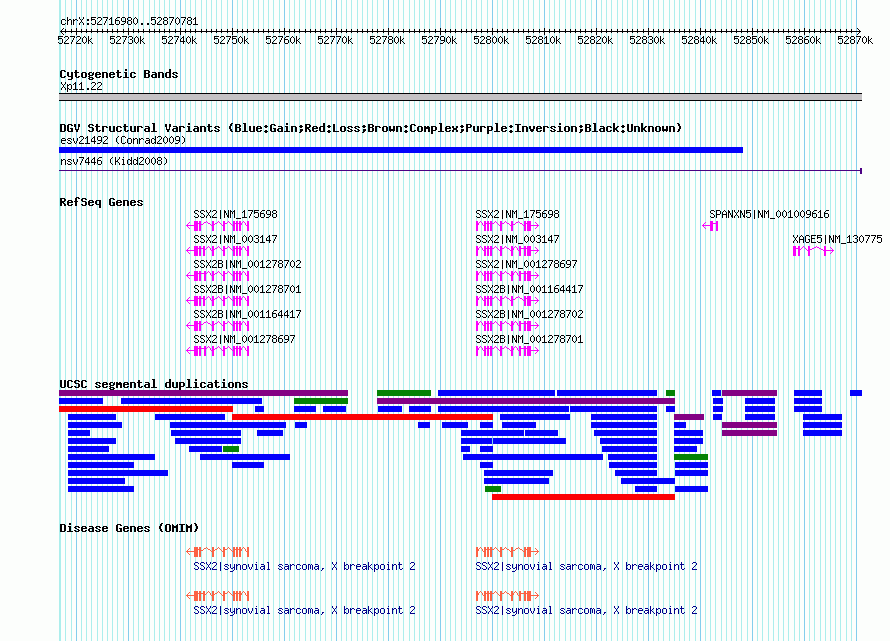This screenshot has width=890, height=641.
Task: Click the bottom long red segmental duplication bar
Action: (583, 497)
